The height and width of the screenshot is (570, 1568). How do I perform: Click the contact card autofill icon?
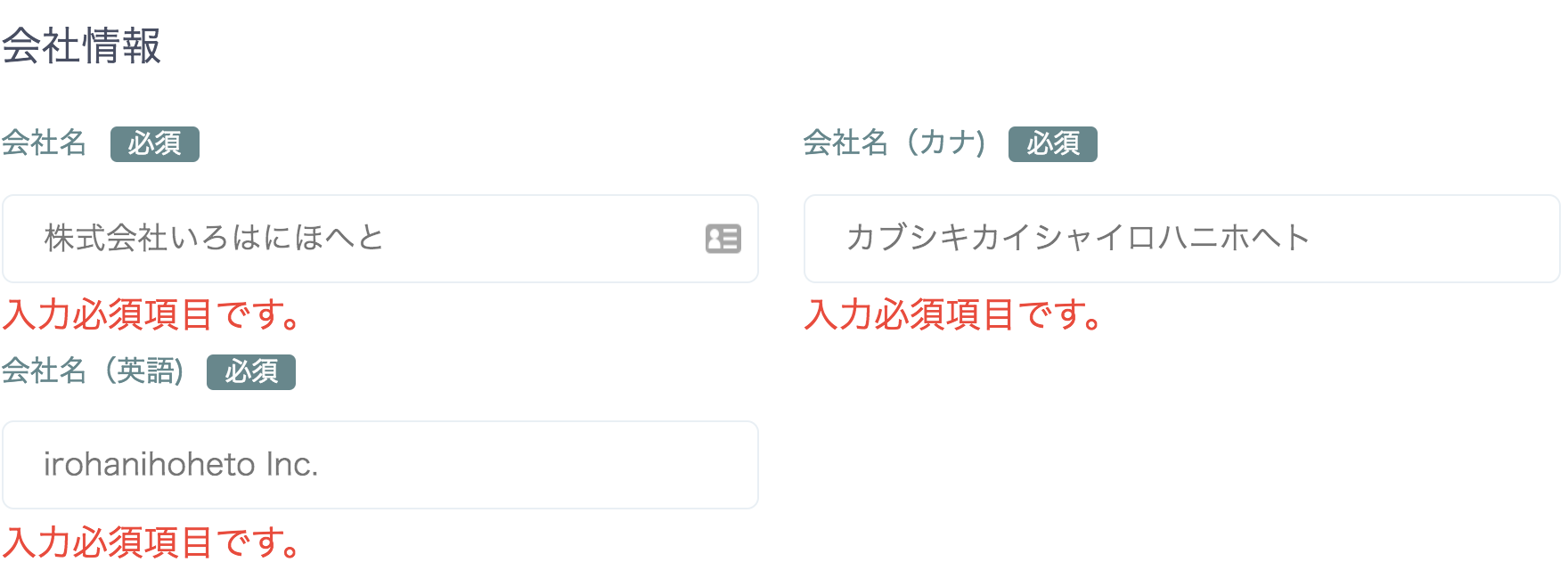(723, 239)
